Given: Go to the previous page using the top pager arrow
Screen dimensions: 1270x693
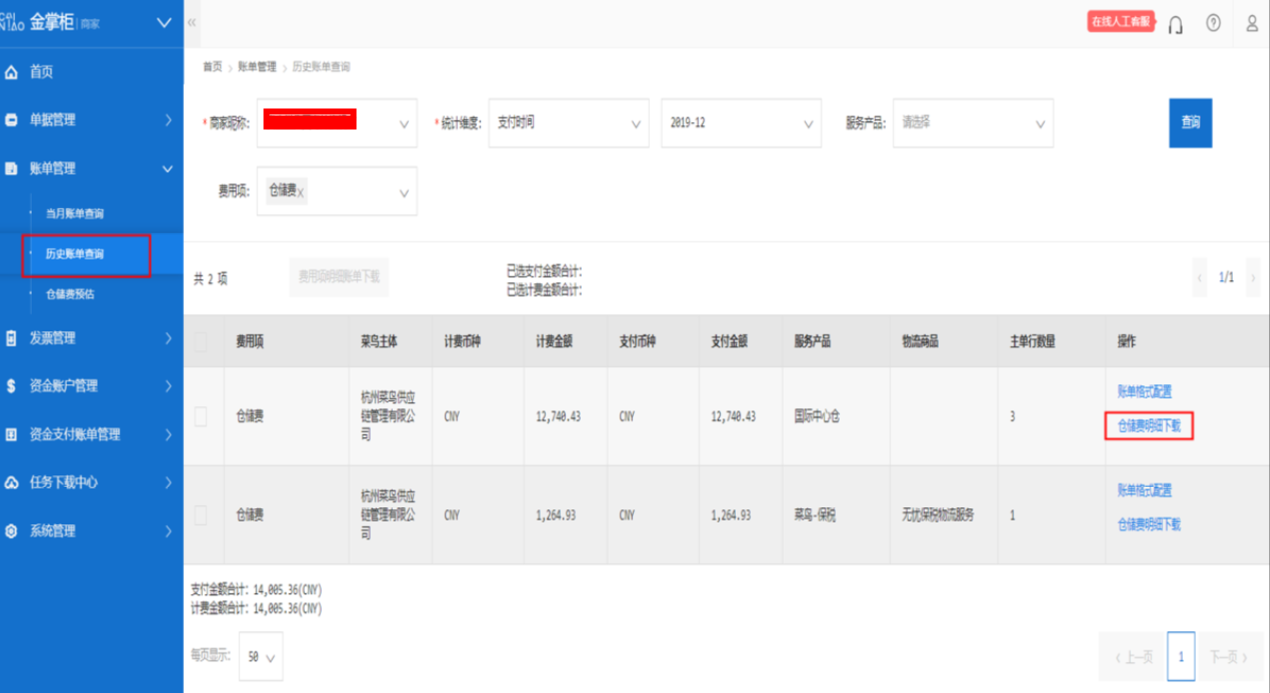Looking at the screenshot, I should pyautogui.click(x=1201, y=277).
